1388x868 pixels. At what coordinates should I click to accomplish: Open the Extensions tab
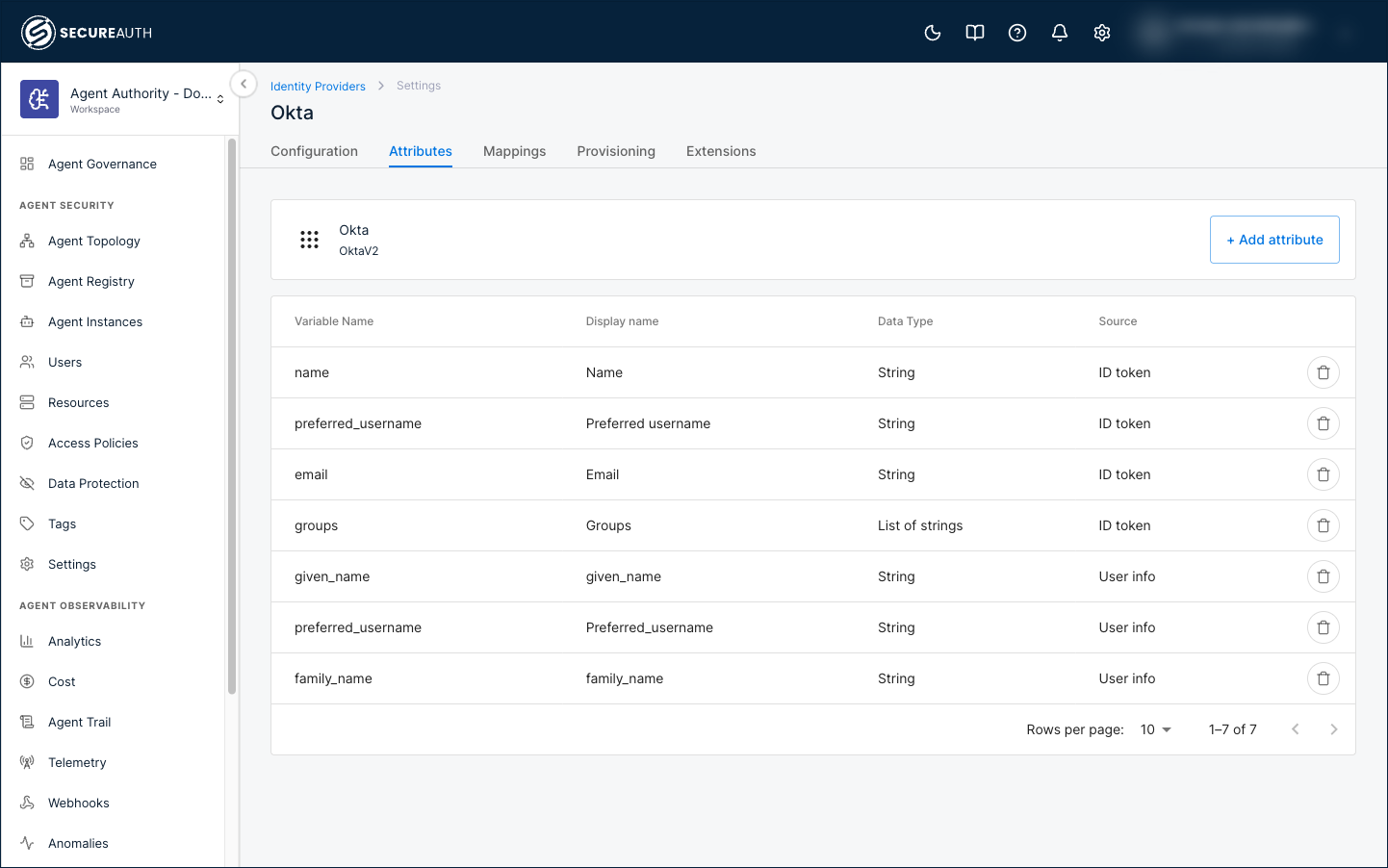tap(721, 151)
